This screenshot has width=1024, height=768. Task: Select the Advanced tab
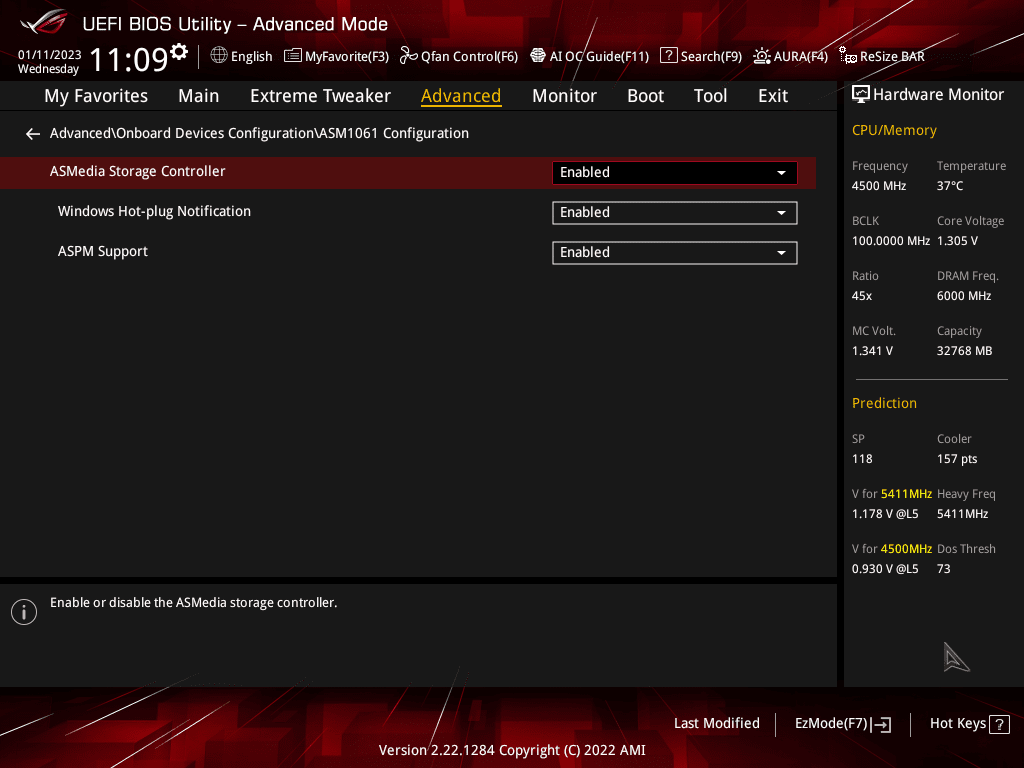[x=461, y=96]
